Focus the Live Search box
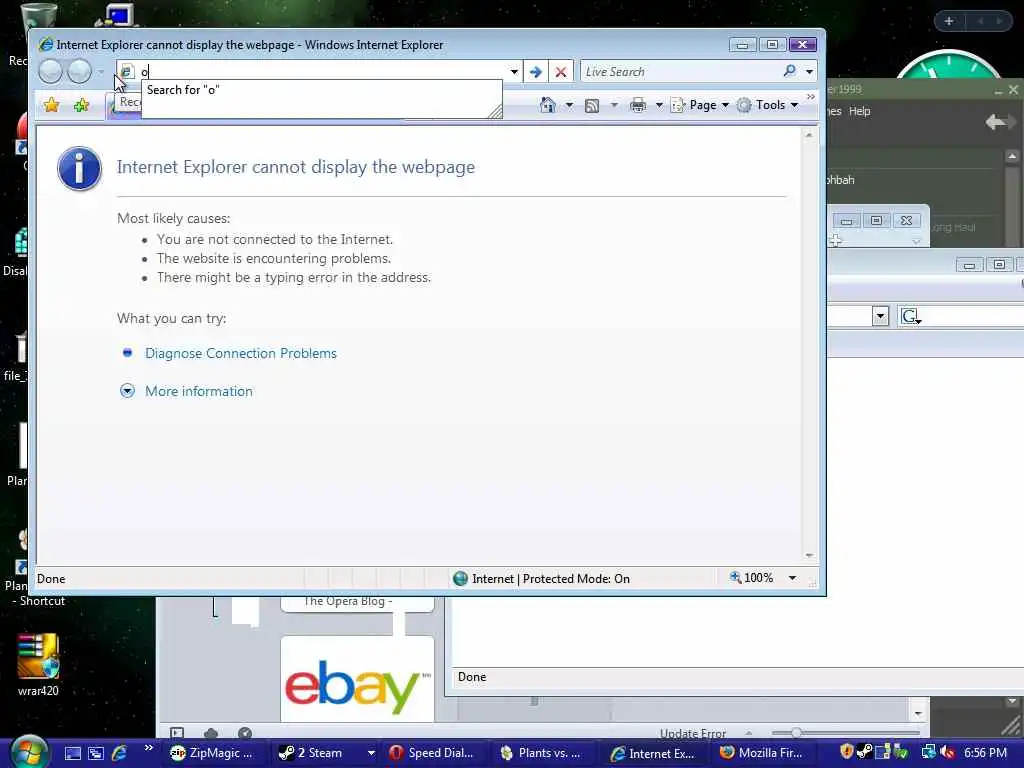Screen dimensions: 1024x768 [x=679, y=72]
